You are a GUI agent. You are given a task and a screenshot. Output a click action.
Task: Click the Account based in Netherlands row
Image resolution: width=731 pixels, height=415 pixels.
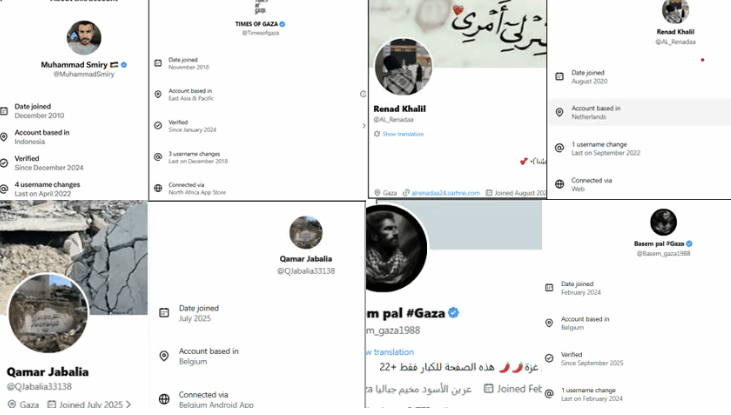point(640,112)
